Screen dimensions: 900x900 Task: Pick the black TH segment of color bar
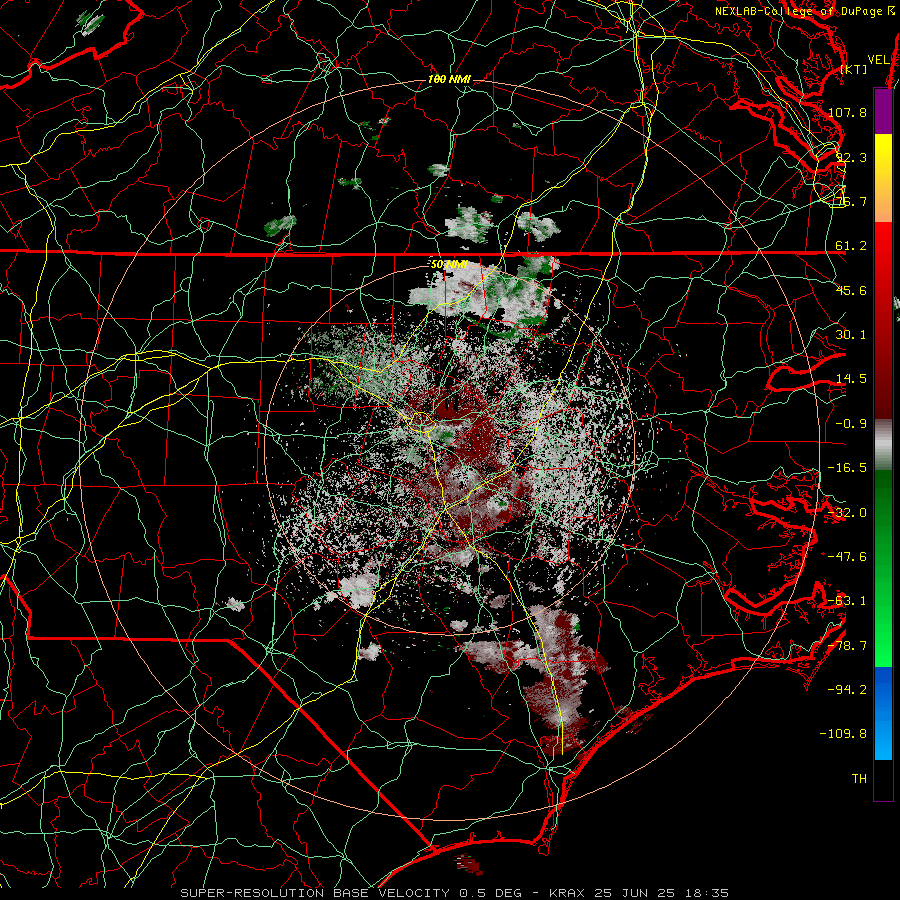pos(883,779)
